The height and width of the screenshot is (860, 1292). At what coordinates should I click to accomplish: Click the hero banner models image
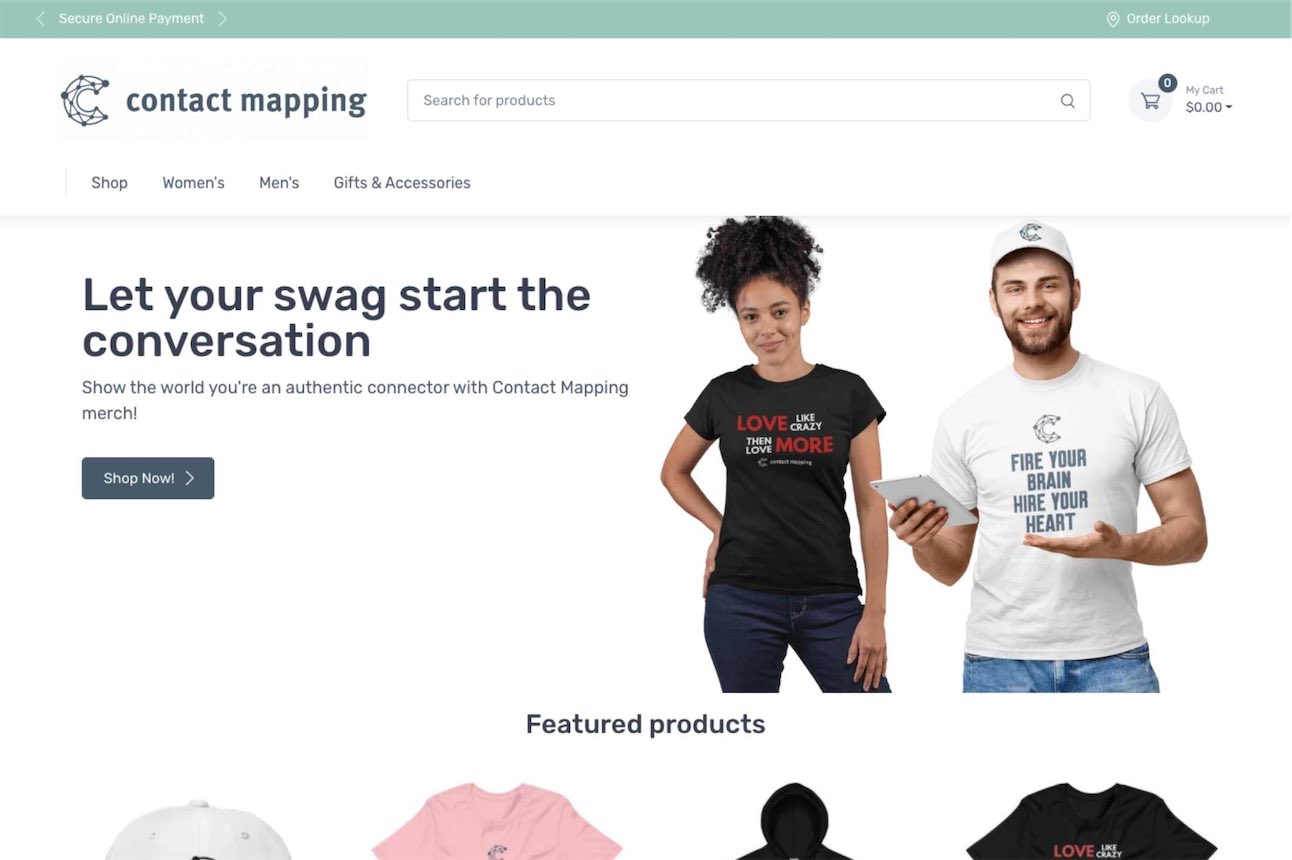tap(933, 455)
